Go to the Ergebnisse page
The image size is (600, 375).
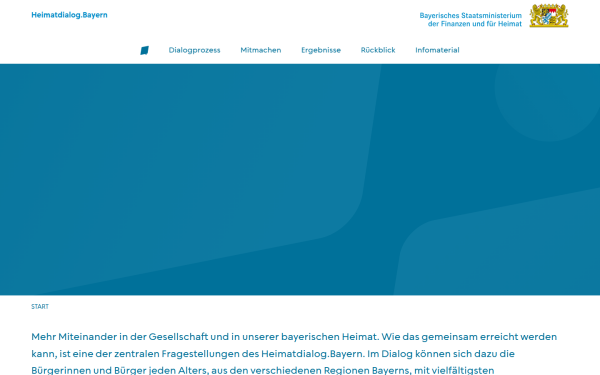pyautogui.click(x=321, y=50)
